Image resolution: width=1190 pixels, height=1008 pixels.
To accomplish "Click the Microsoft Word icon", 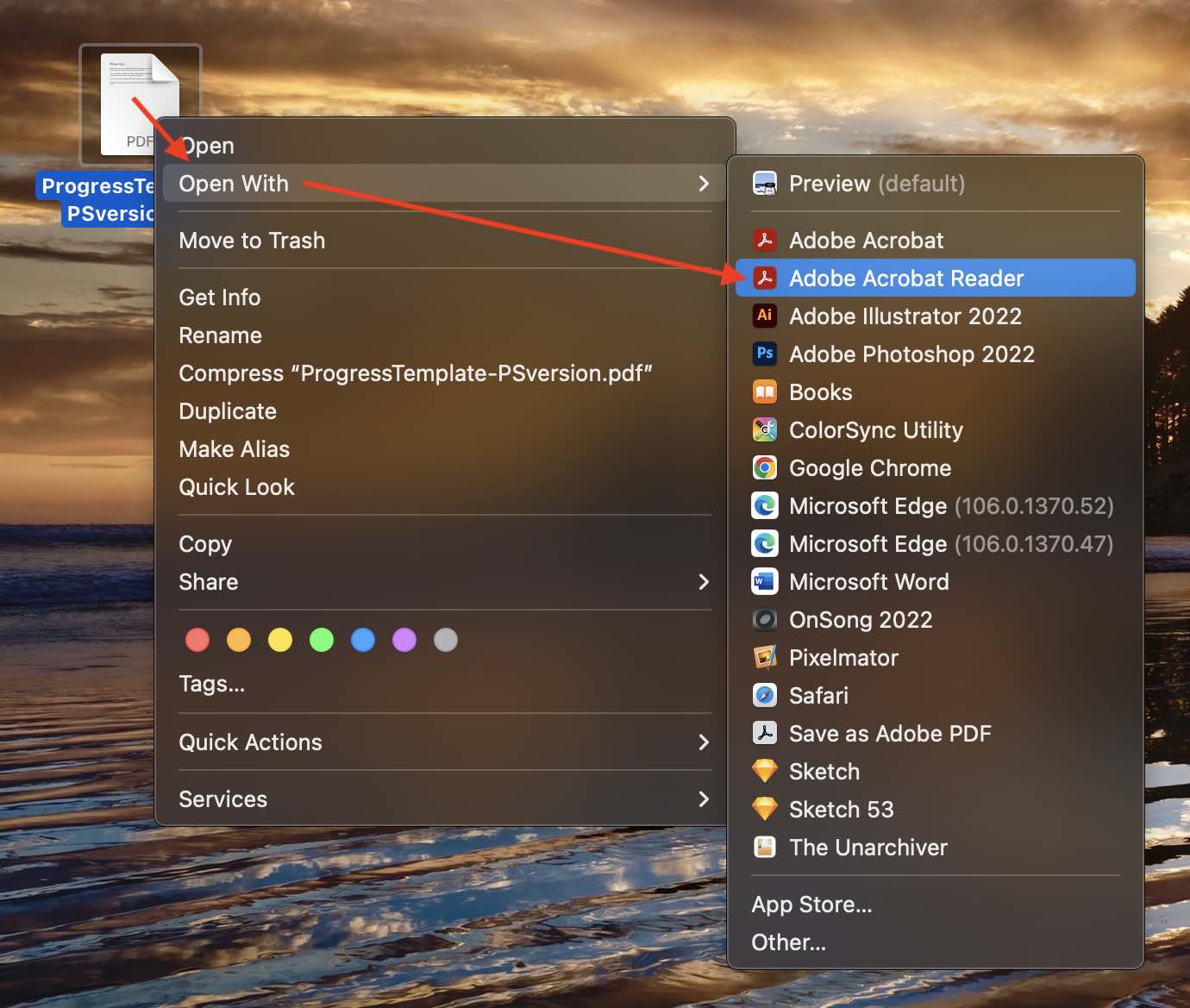I will (x=764, y=582).
